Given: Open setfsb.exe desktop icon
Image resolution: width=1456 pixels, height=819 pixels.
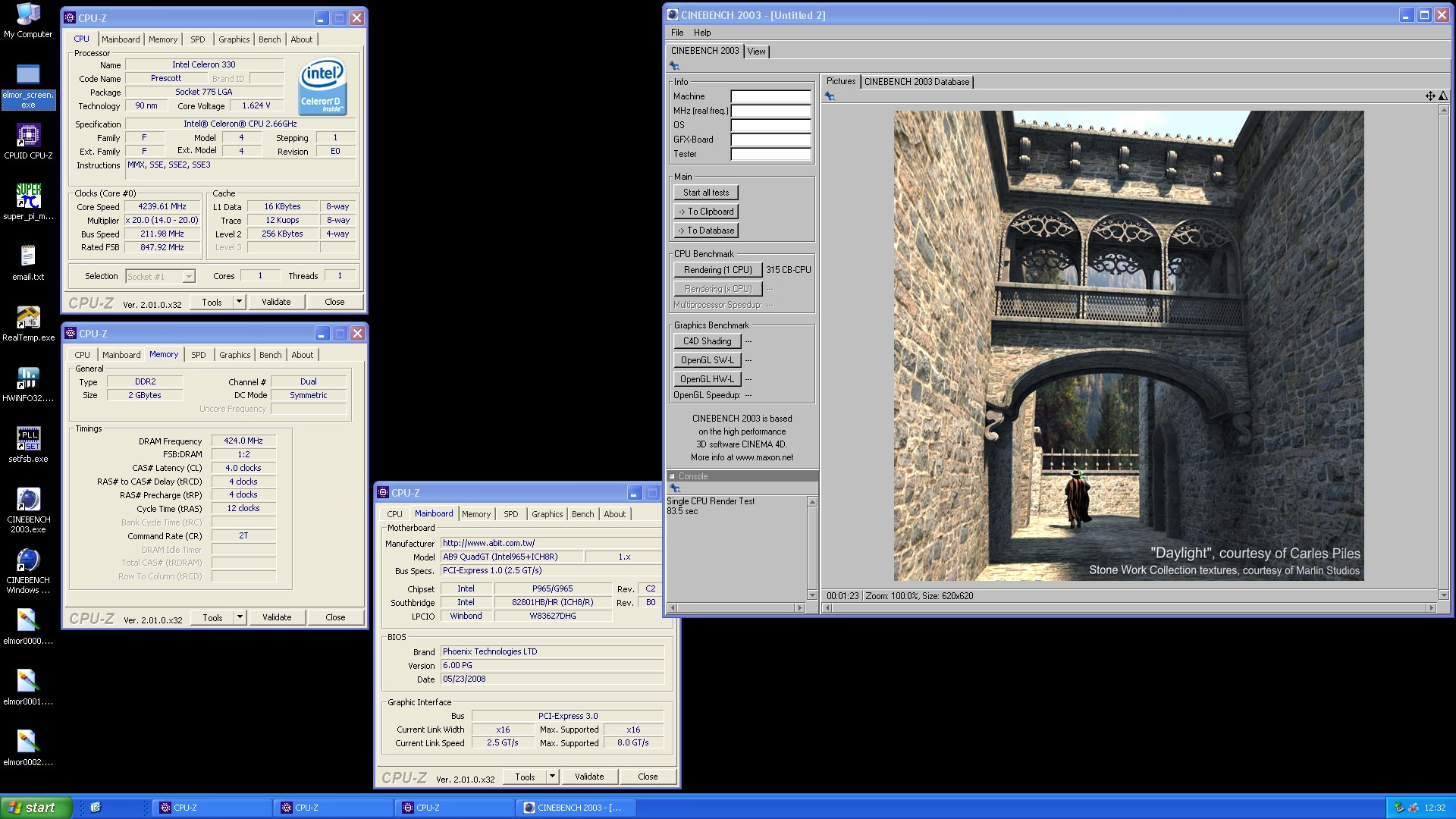Looking at the screenshot, I should (x=28, y=444).
